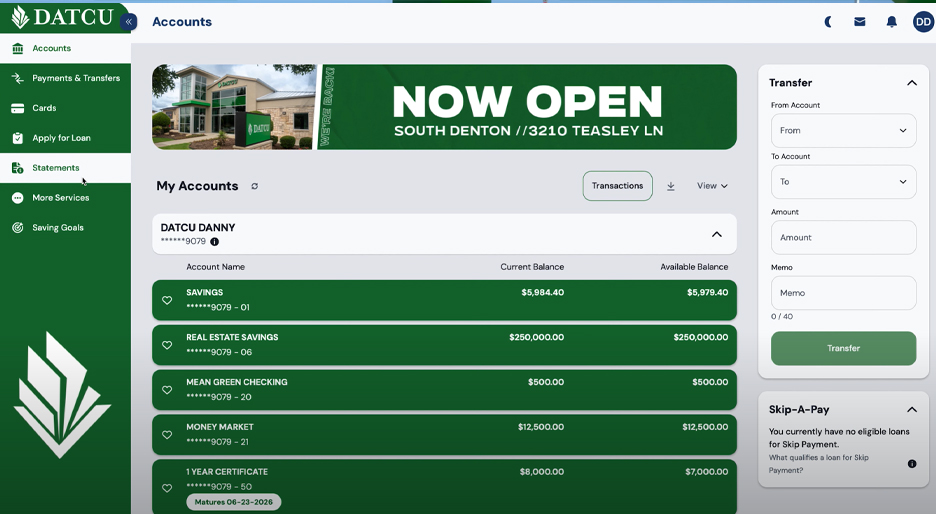This screenshot has height=514, width=936.
Task: Click info icon in Skip-A-Pay panel
Action: [912, 464]
